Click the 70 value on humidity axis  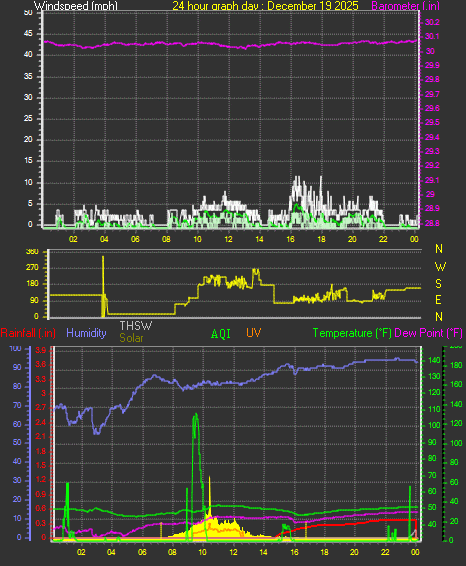(x=17, y=405)
